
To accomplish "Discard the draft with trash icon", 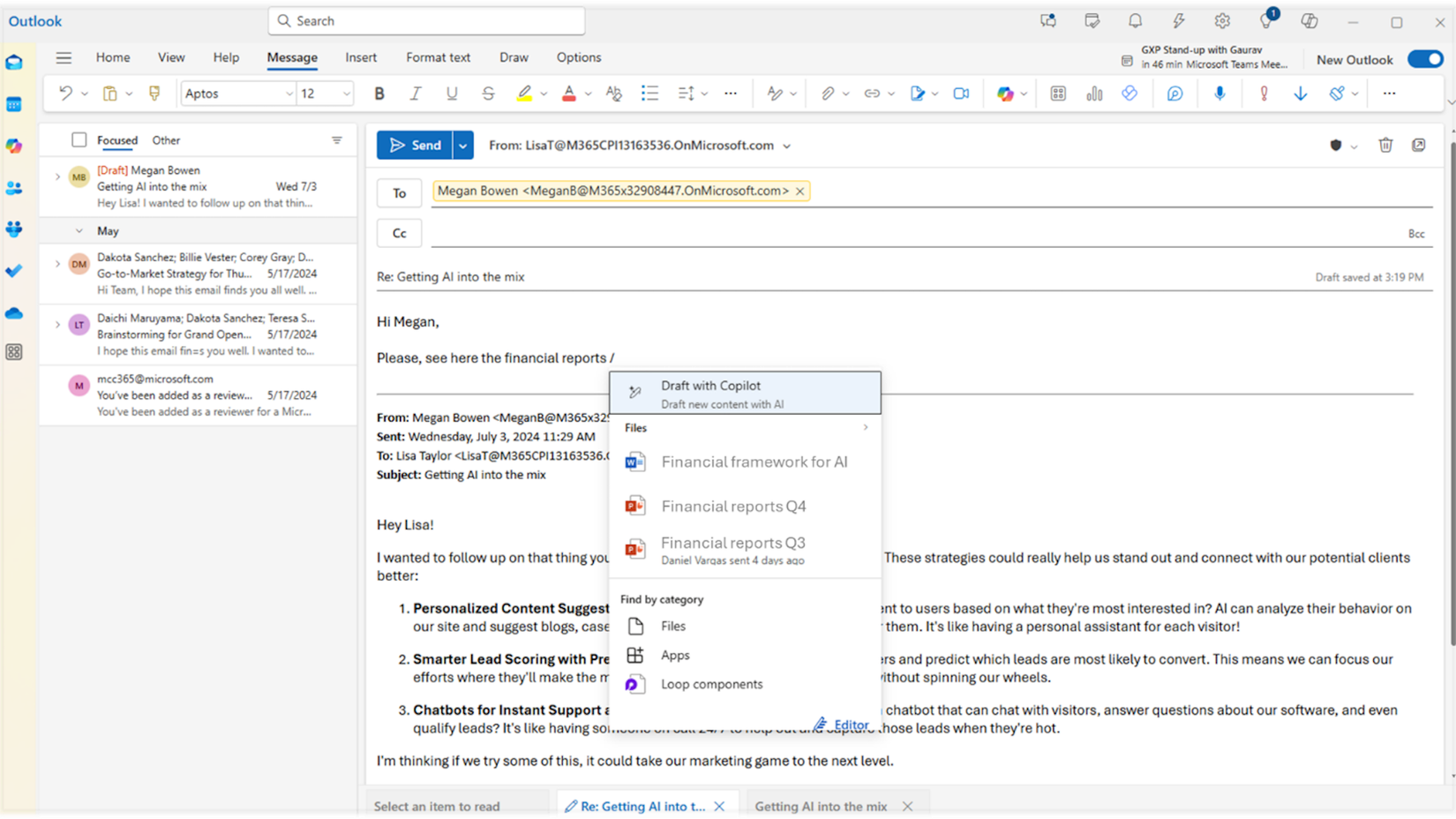I will pyautogui.click(x=1385, y=146).
